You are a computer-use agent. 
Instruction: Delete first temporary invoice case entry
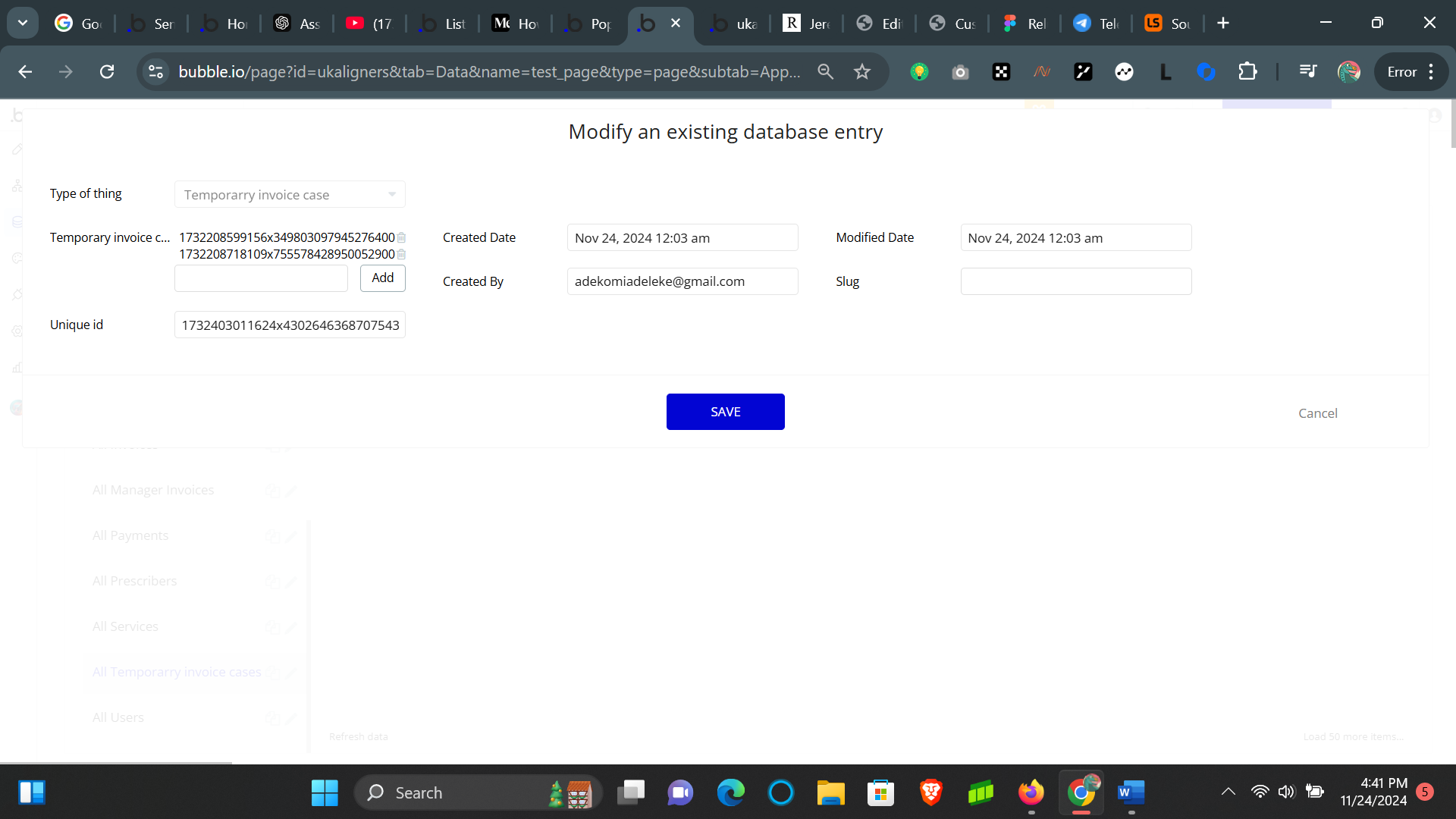pos(401,237)
